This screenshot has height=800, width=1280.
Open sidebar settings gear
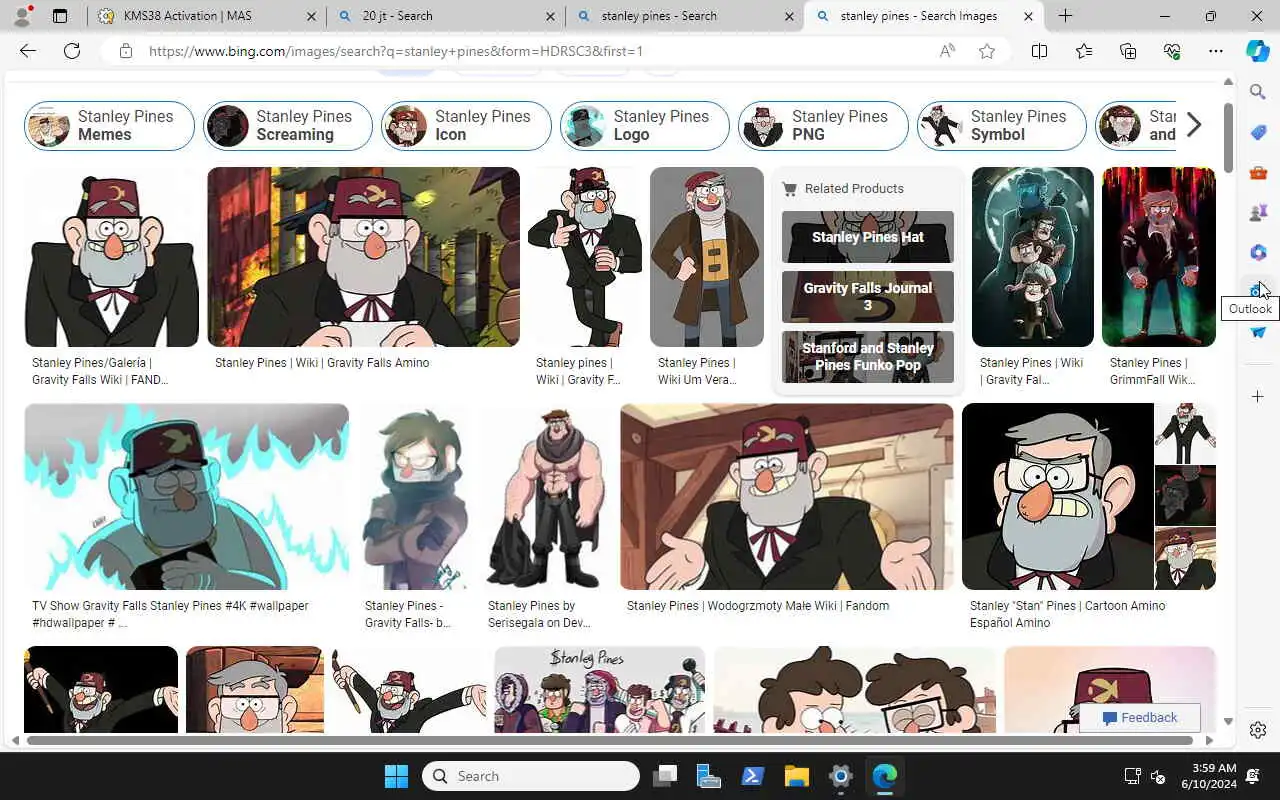pyautogui.click(x=1258, y=730)
